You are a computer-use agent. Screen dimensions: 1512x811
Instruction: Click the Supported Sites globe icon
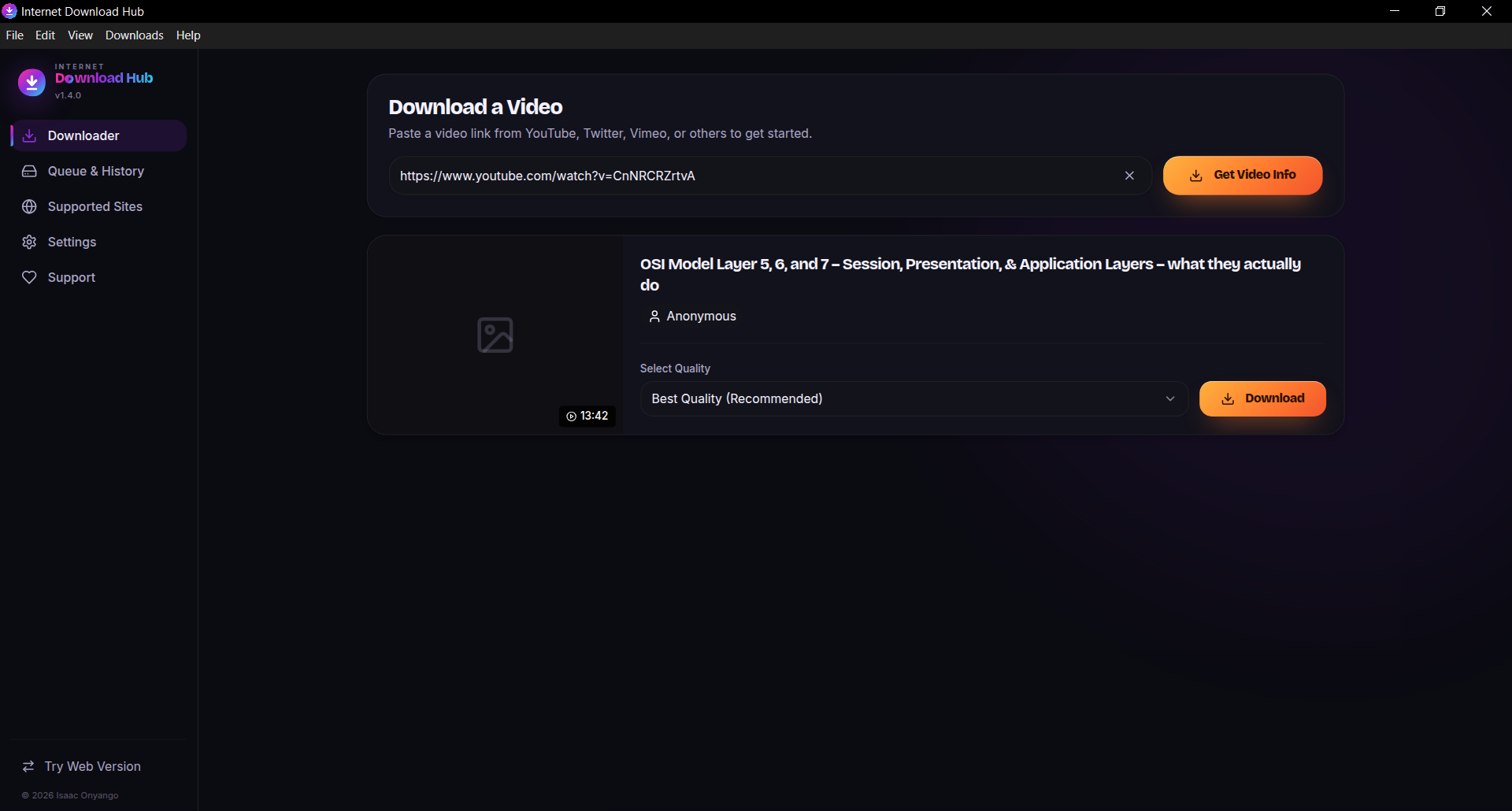click(29, 206)
